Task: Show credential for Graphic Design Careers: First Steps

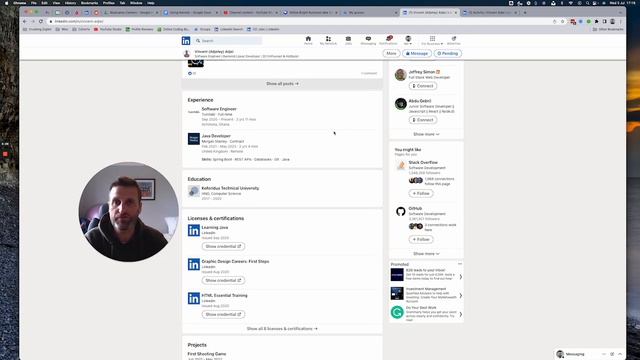Action: click(x=223, y=280)
